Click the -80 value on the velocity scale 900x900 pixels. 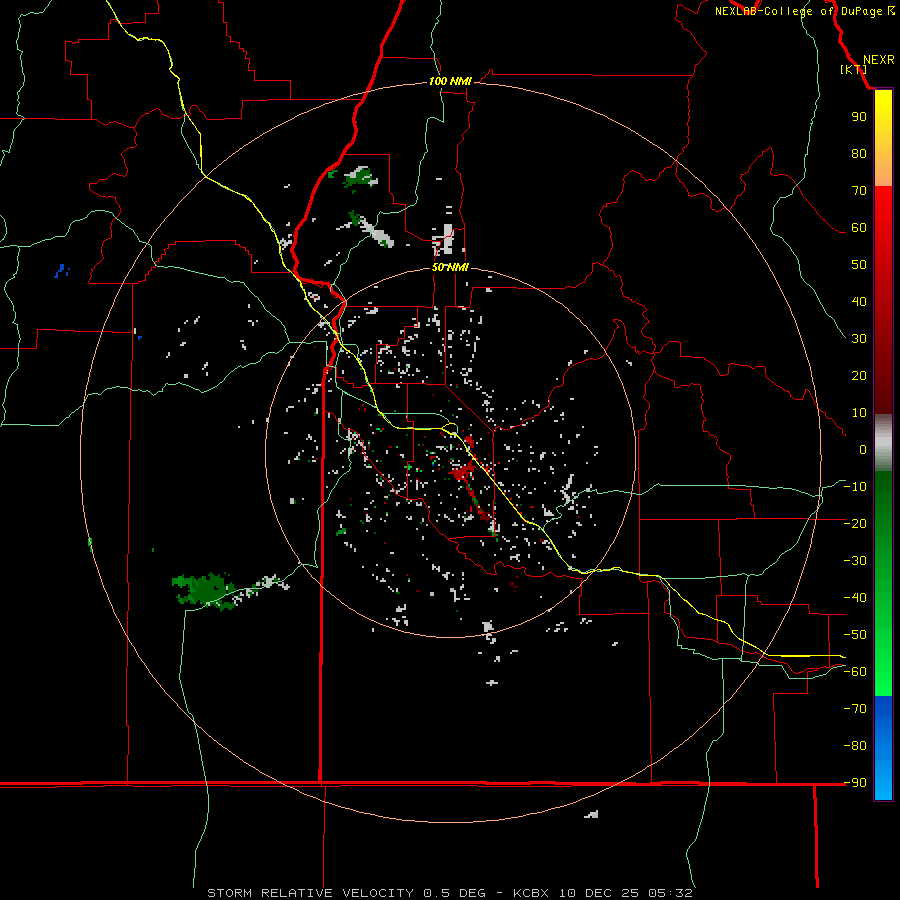[855, 746]
